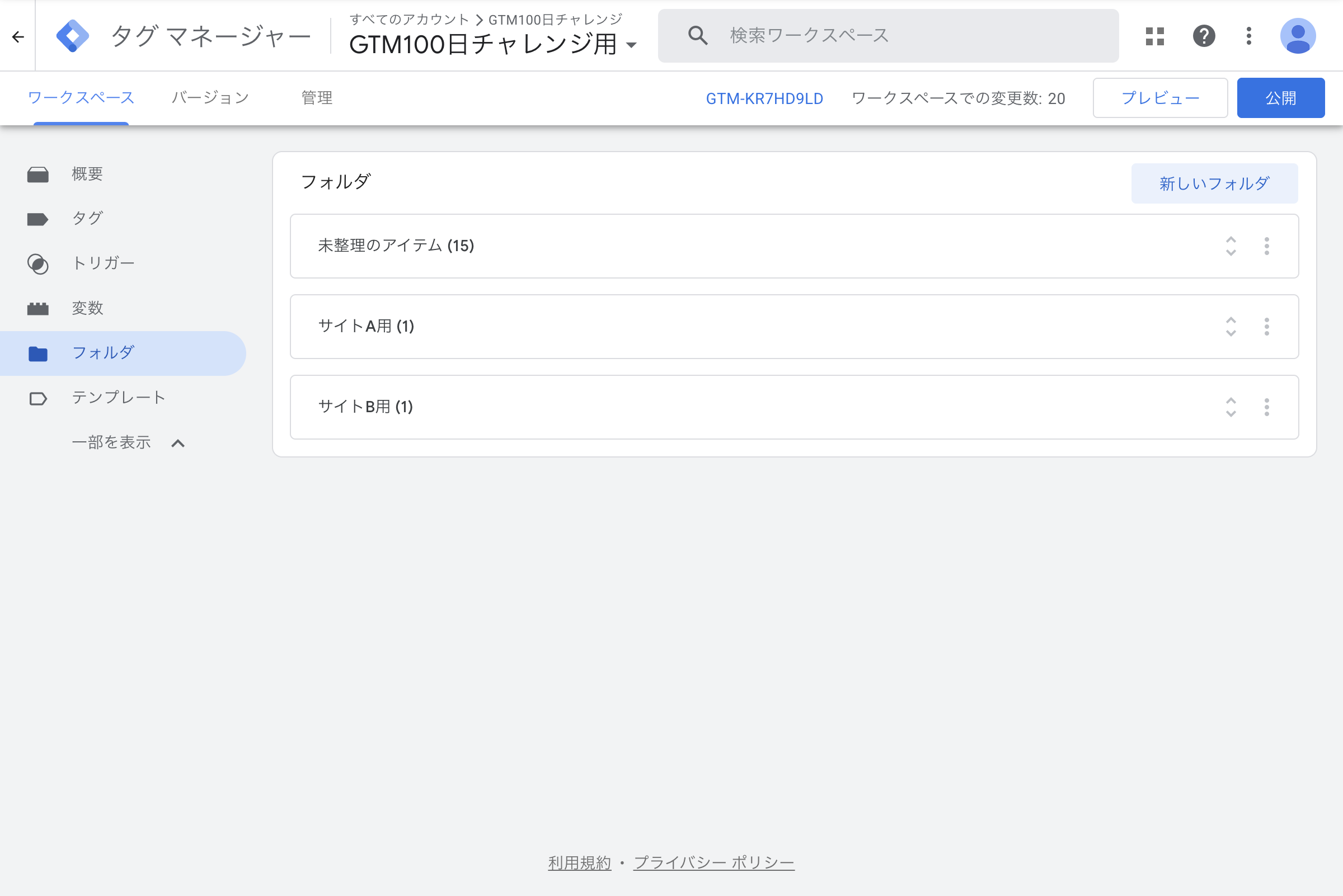The height and width of the screenshot is (896, 1343).
Task: Click the GTM100日チャレンジ breadcrumb
Action: pyautogui.click(x=555, y=20)
